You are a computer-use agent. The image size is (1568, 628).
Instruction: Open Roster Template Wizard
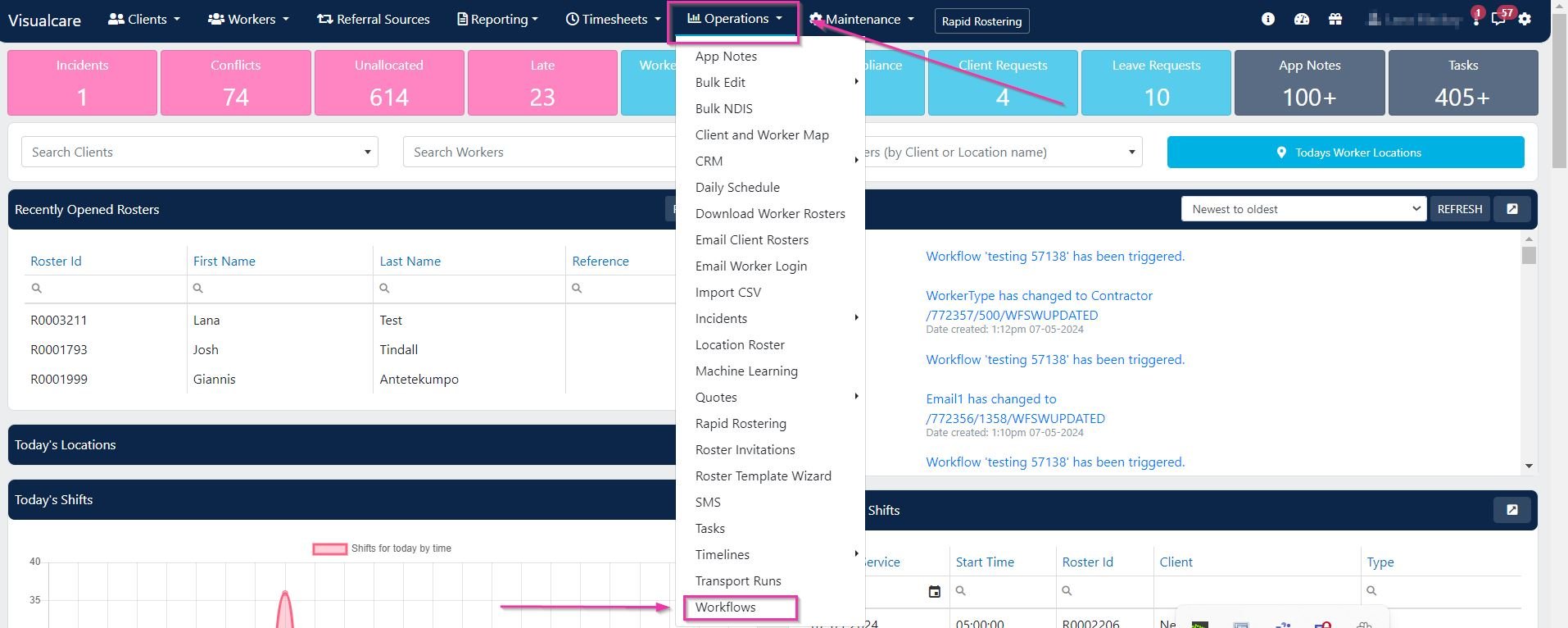point(764,476)
